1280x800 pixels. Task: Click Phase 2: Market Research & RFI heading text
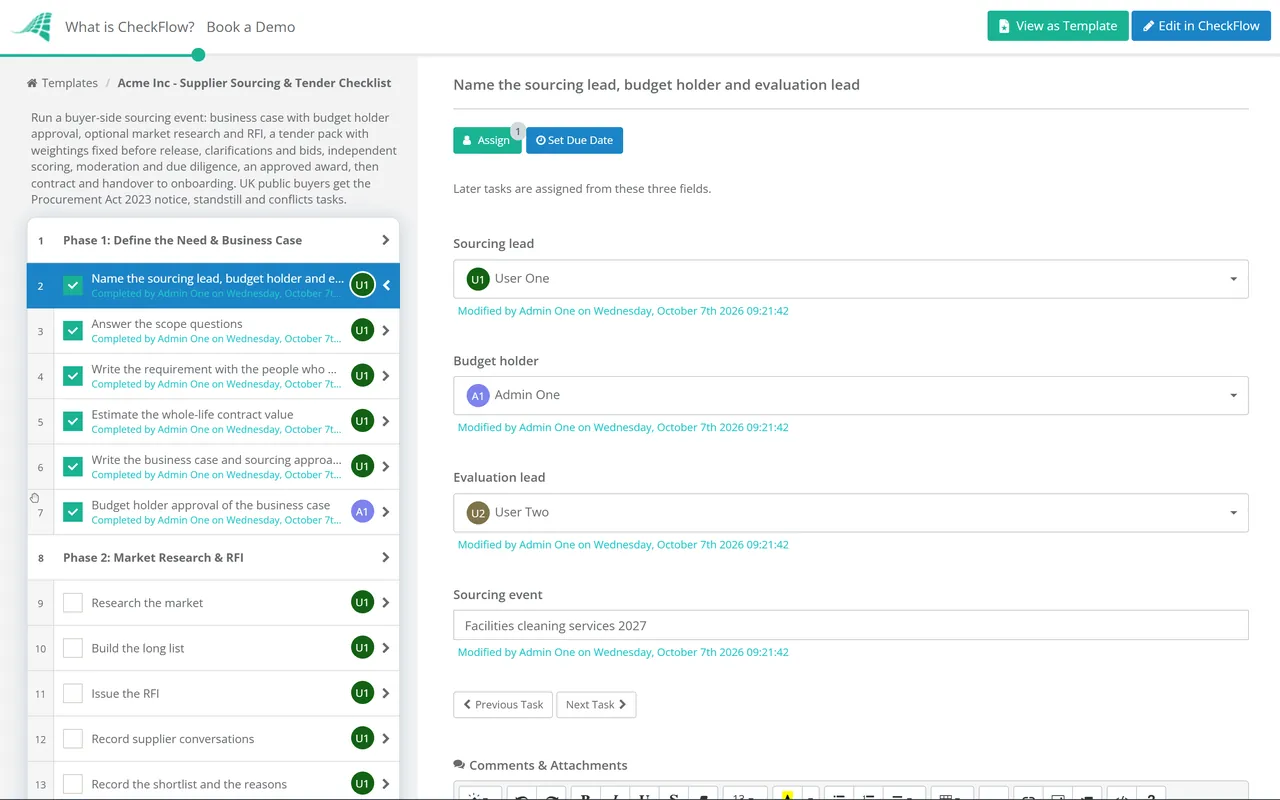[x=153, y=557]
